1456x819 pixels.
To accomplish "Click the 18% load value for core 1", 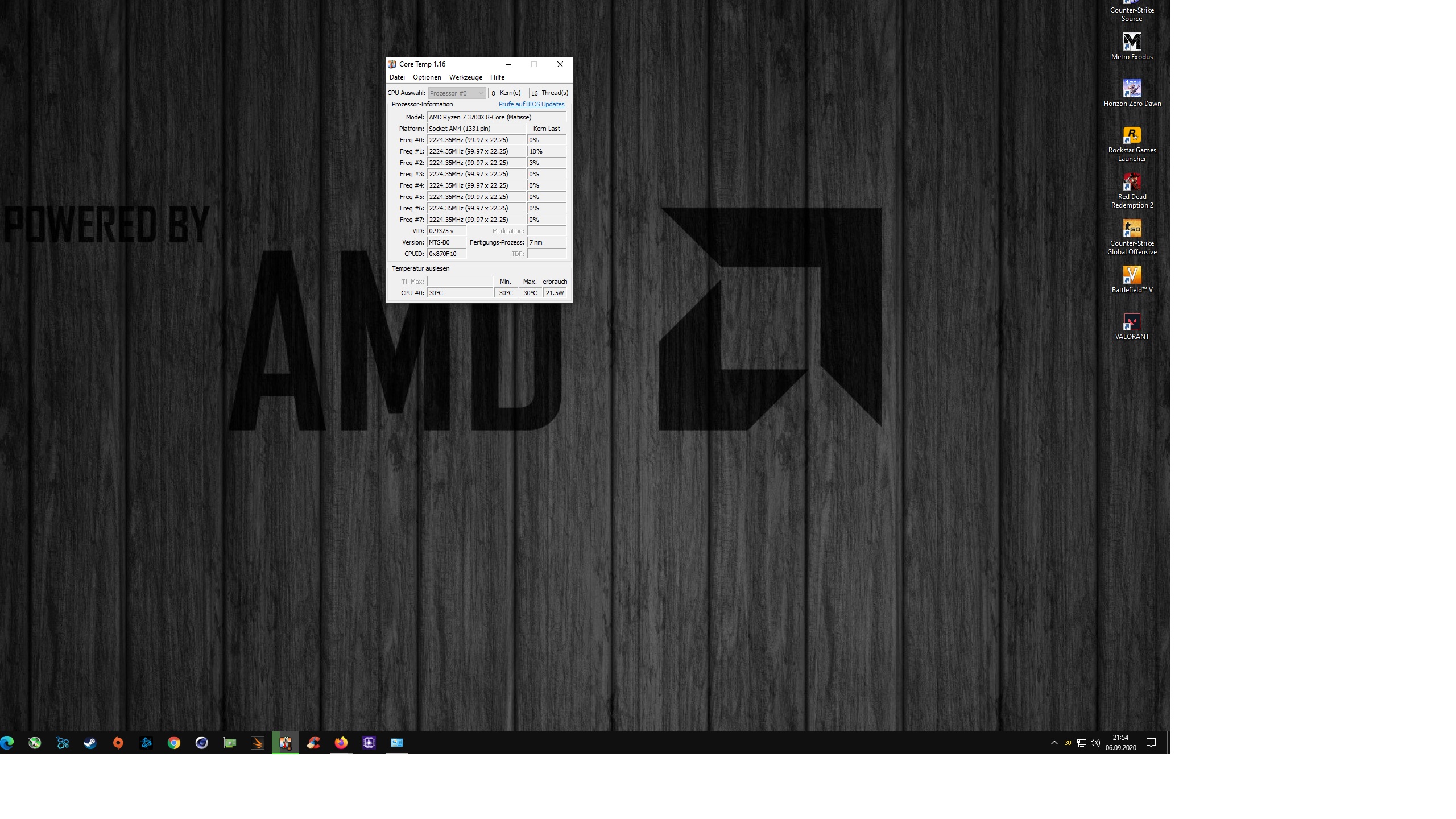I will (x=547, y=151).
